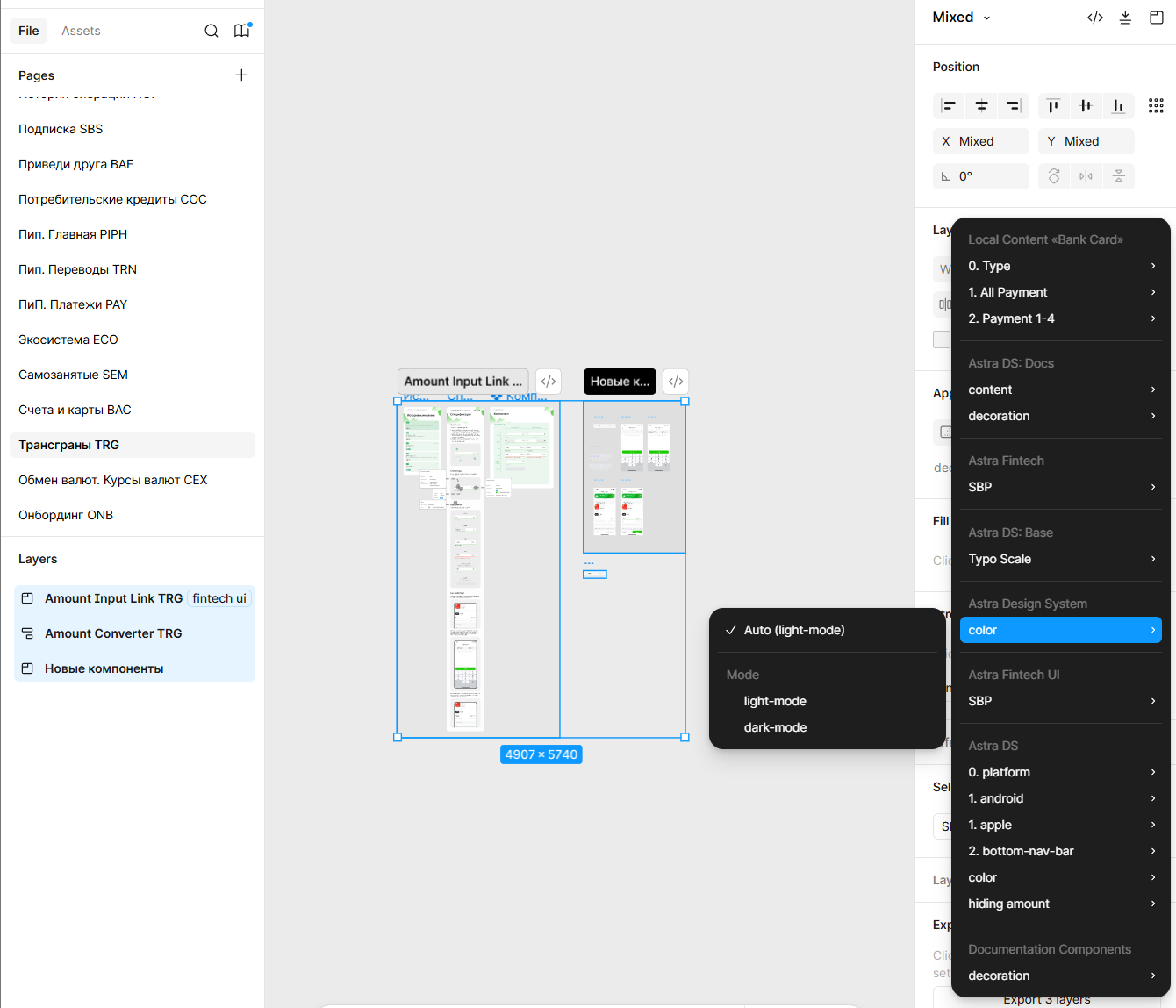Add a new page with plus icon
This screenshot has height=1008, width=1176.
(x=241, y=75)
